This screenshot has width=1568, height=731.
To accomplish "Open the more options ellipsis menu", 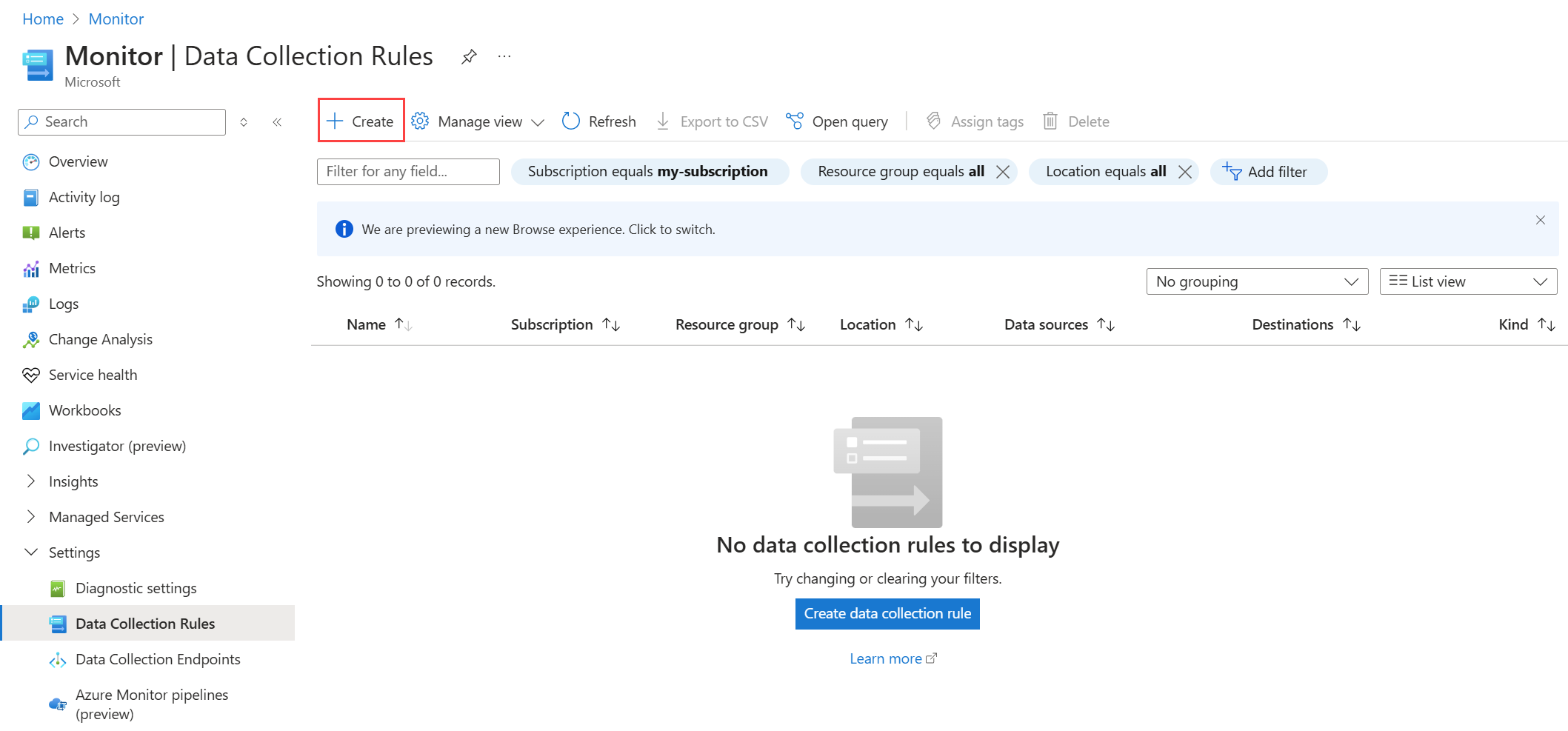I will pos(504,56).
